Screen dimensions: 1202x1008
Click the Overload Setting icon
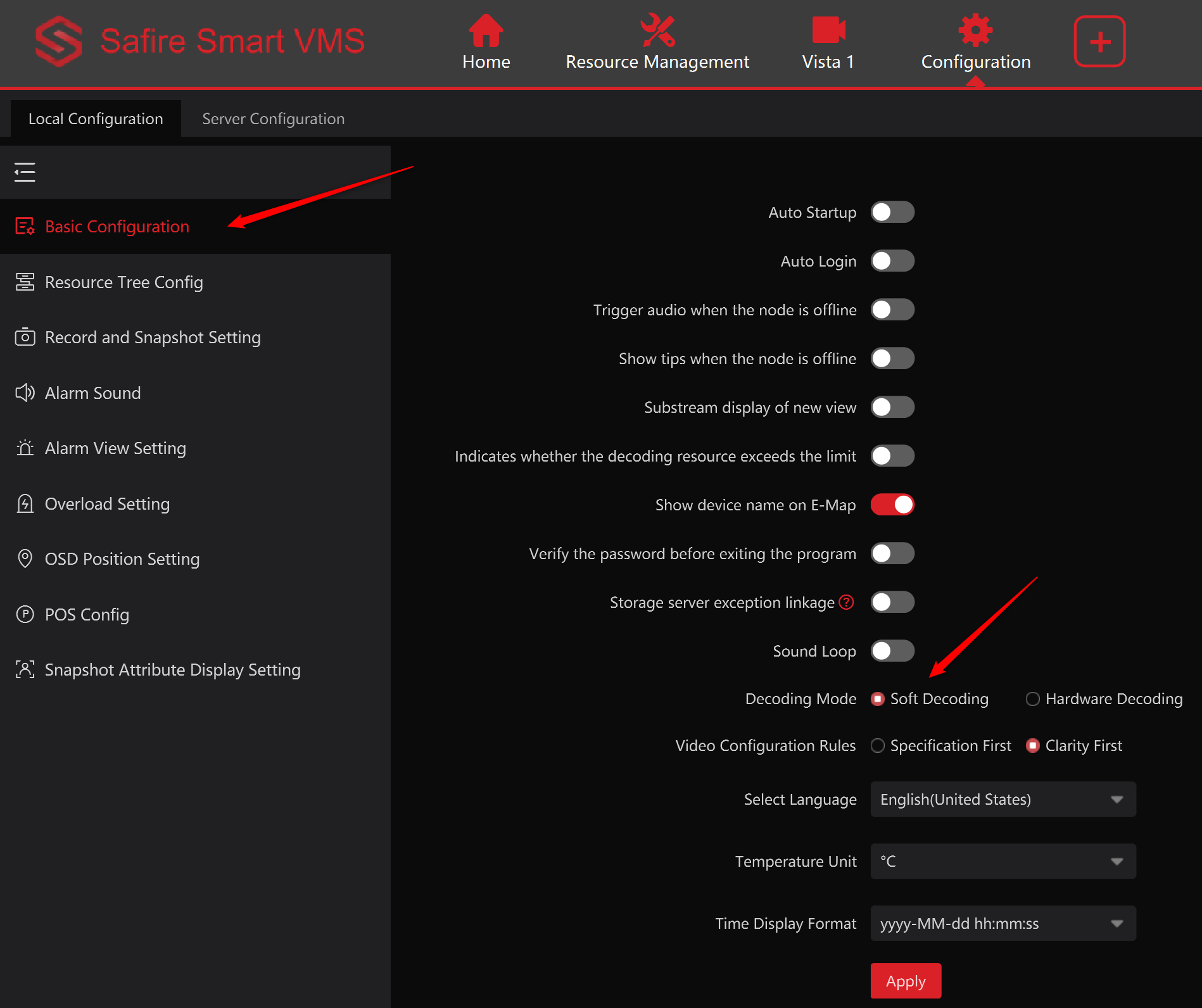tap(25, 503)
